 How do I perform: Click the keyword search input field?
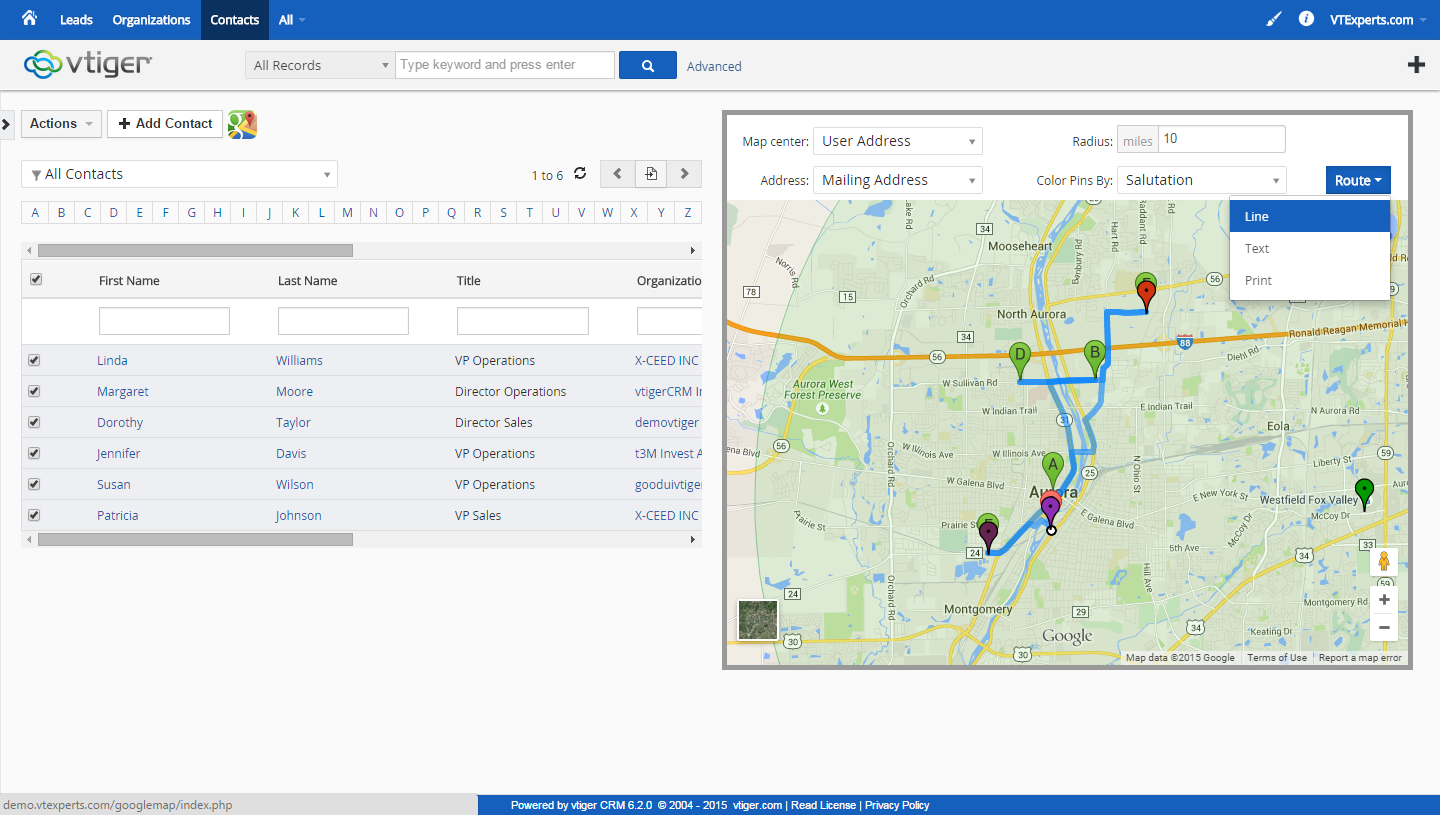tap(505, 65)
